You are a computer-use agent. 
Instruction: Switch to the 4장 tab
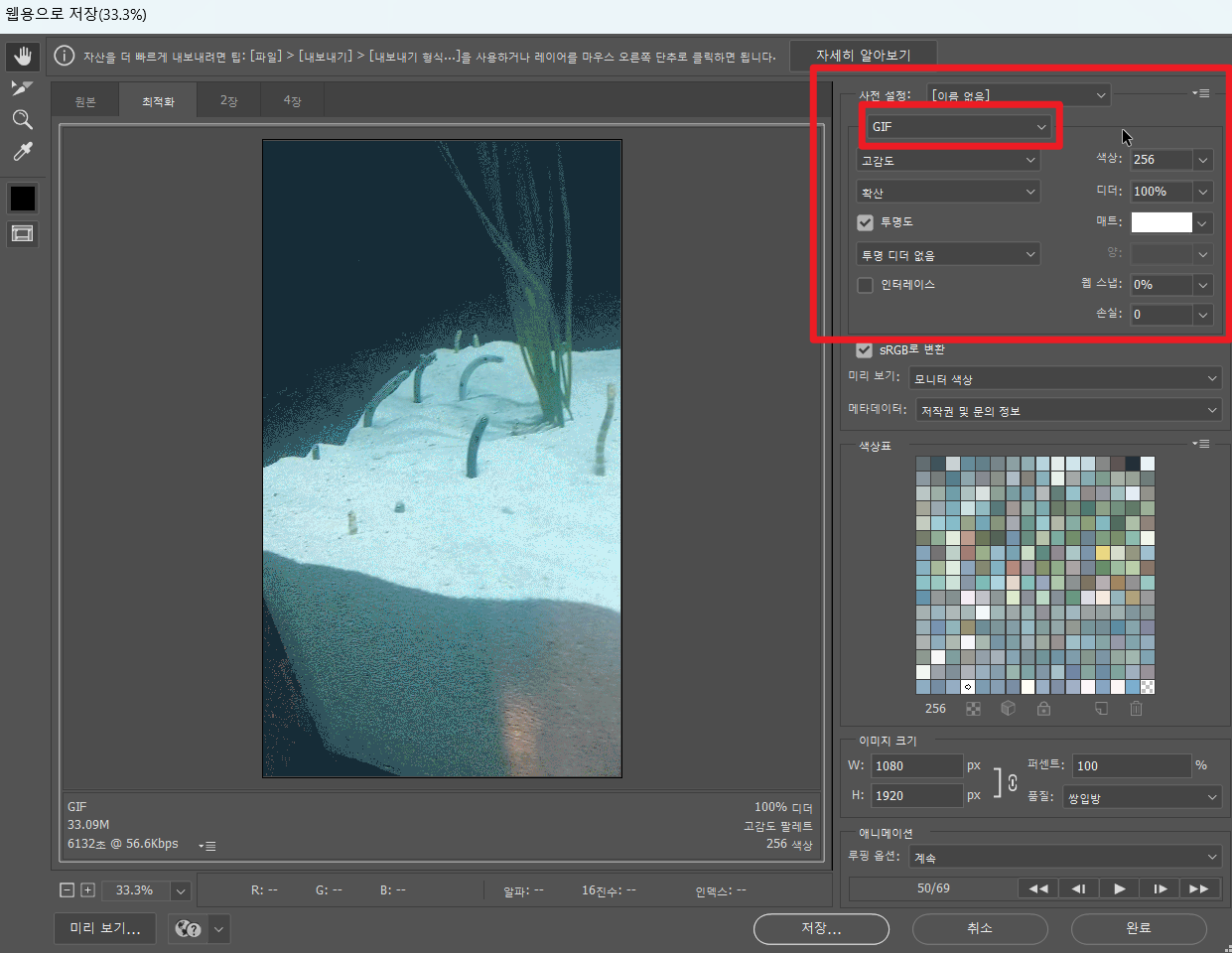point(292,101)
